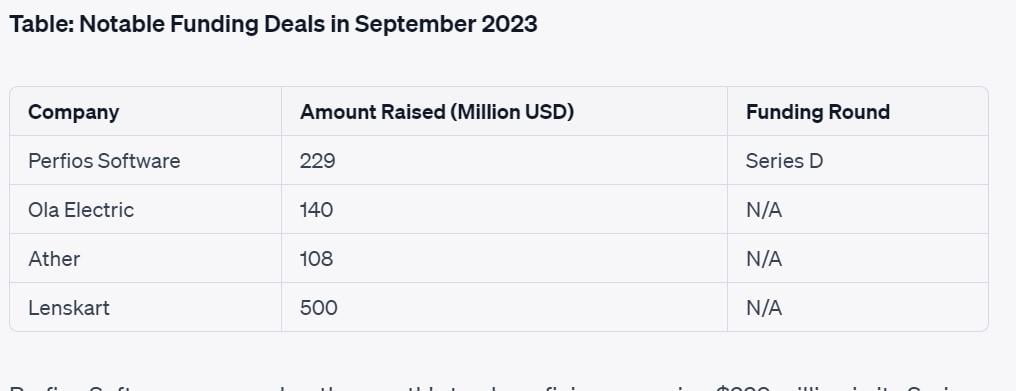Screen dimensions: 1016x391
Task: Select the Amount Raised (Million USD) header
Action: pyautogui.click(x=437, y=112)
